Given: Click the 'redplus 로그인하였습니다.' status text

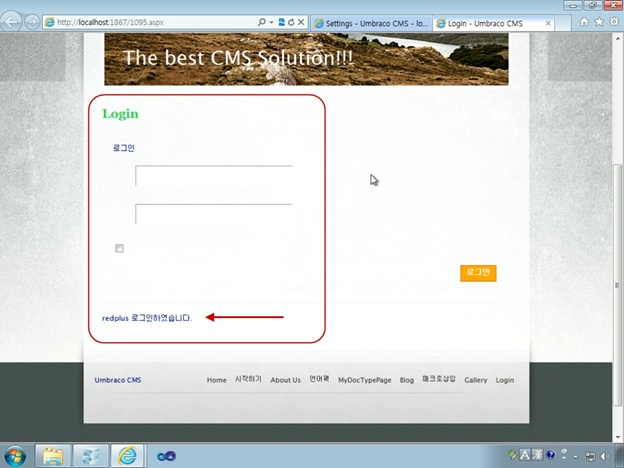Looking at the screenshot, I should (x=147, y=318).
